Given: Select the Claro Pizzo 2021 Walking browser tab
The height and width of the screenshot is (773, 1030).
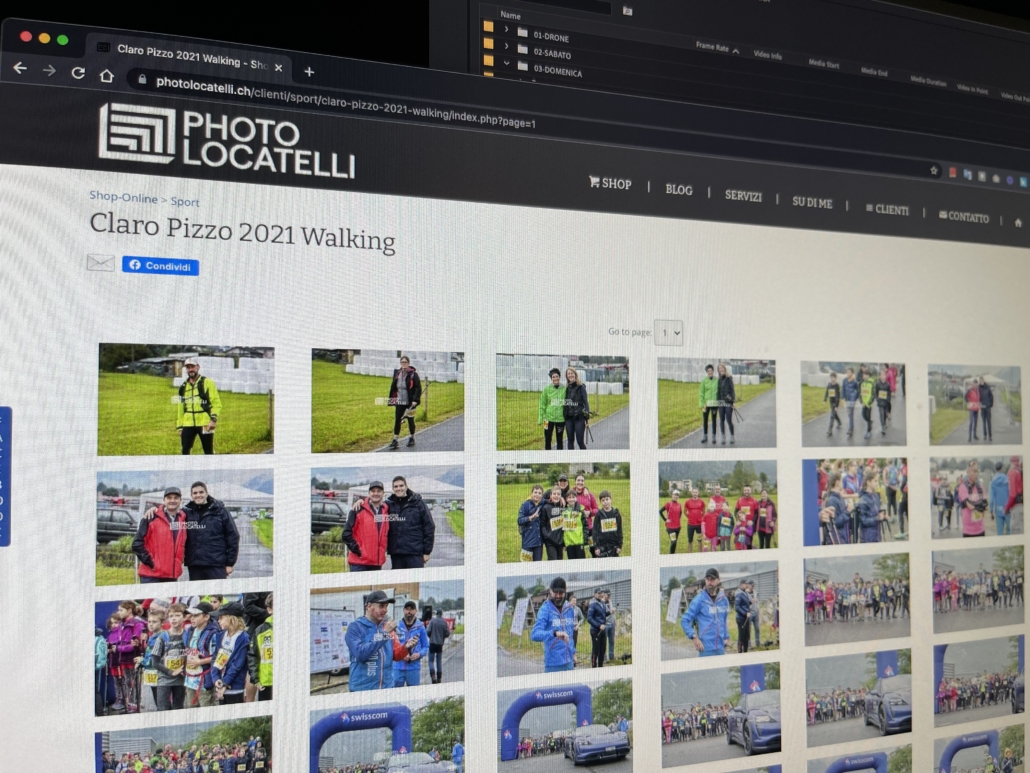Looking at the screenshot, I should point(190,57).
